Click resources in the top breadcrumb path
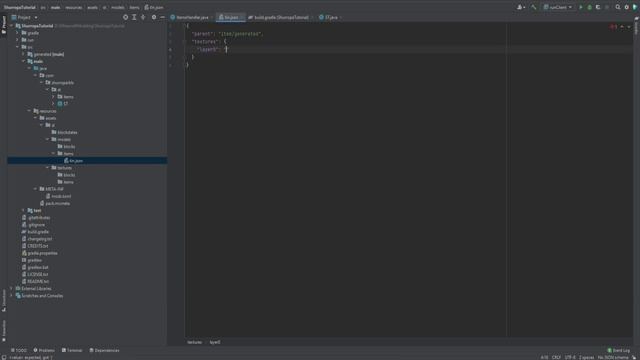The image size is (640, 360). pyautogui.click(x=73, y=7)
